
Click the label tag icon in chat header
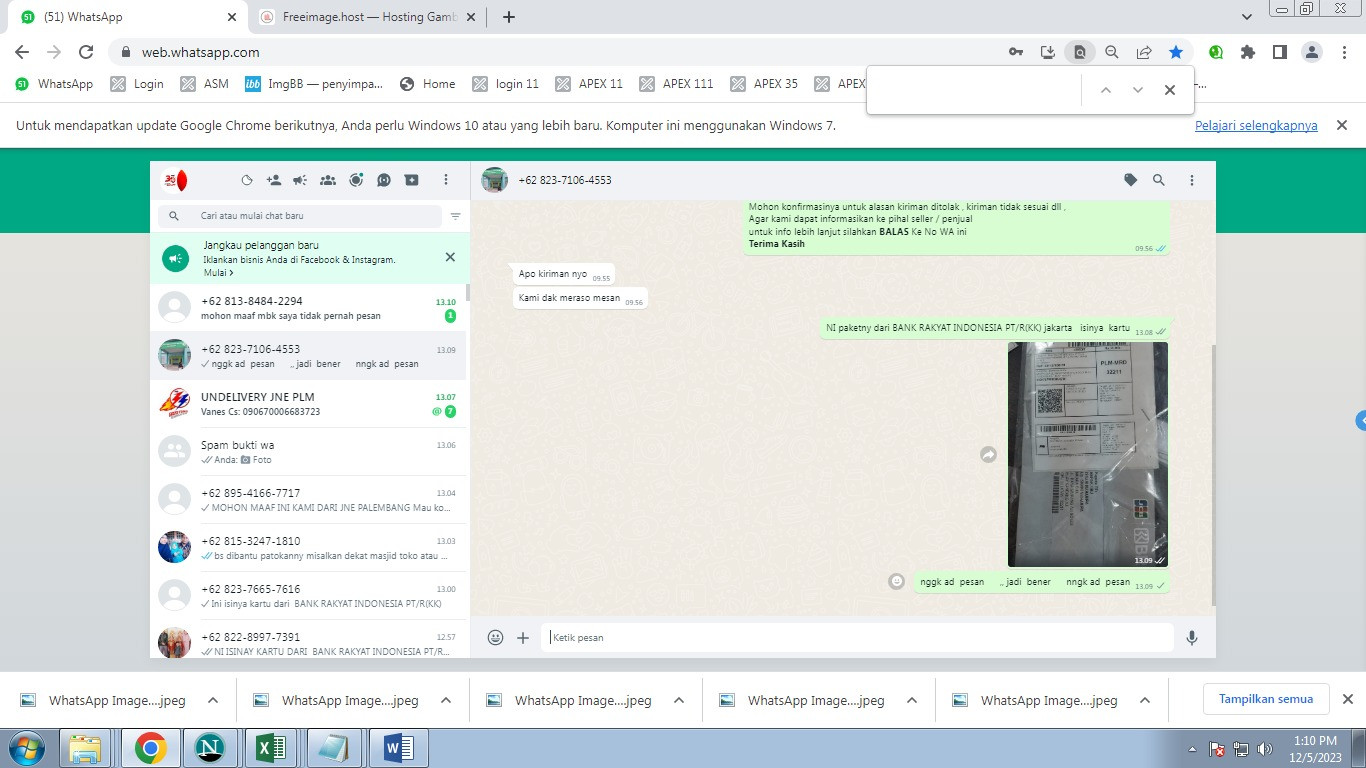(1131, 180)
